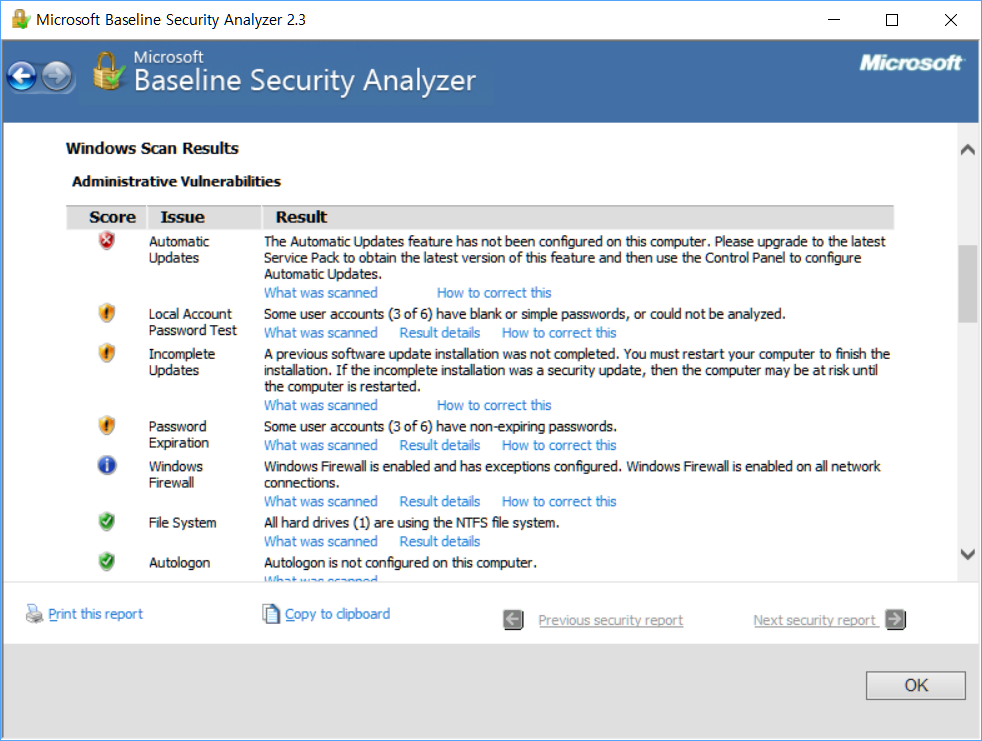Screen dimensions: 982x741
Task: Click the Copy to clipboard link
Action: coord(337,614)
